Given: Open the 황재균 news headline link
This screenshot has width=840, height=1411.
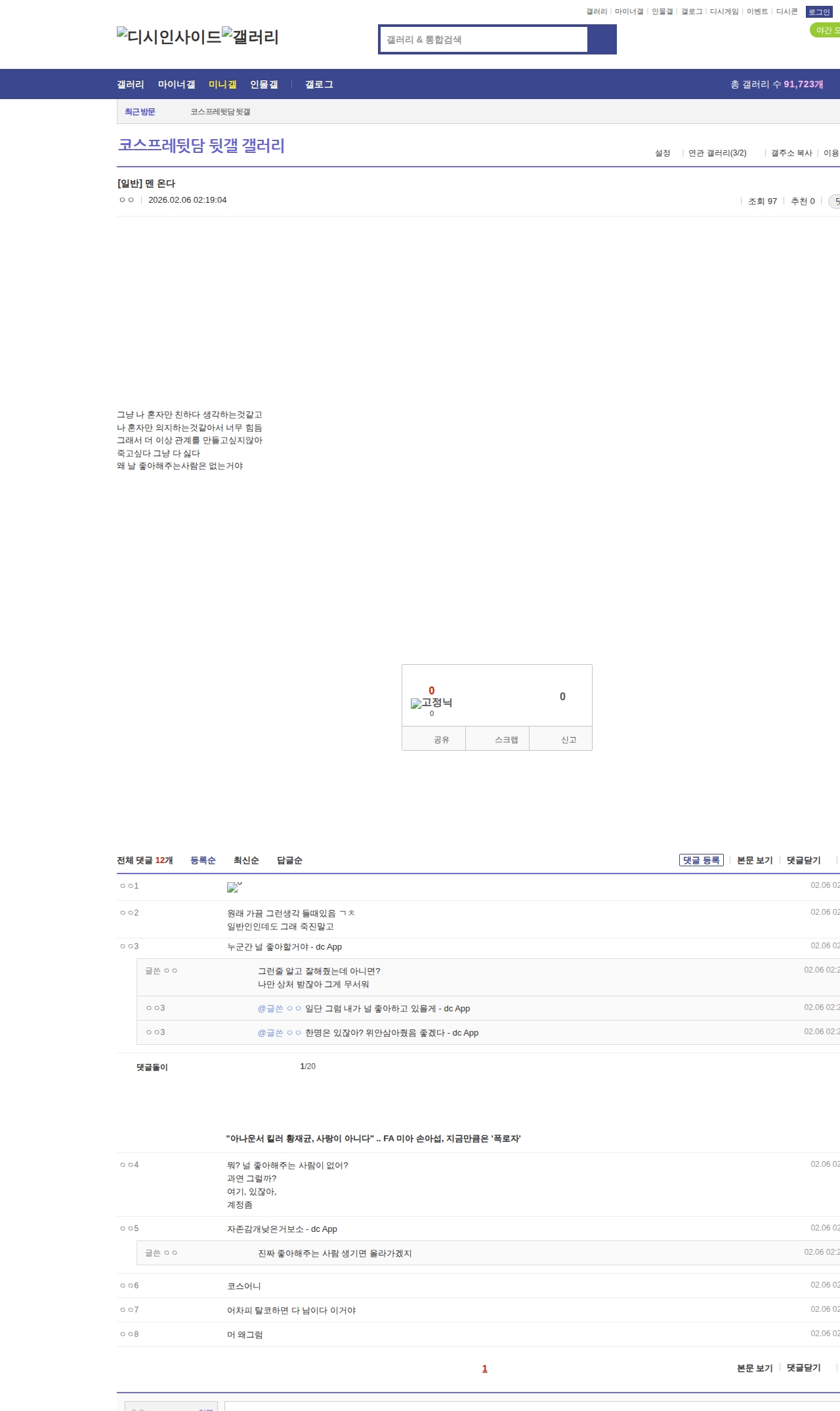Looking at the screenshot, I should coord(373,1139).
